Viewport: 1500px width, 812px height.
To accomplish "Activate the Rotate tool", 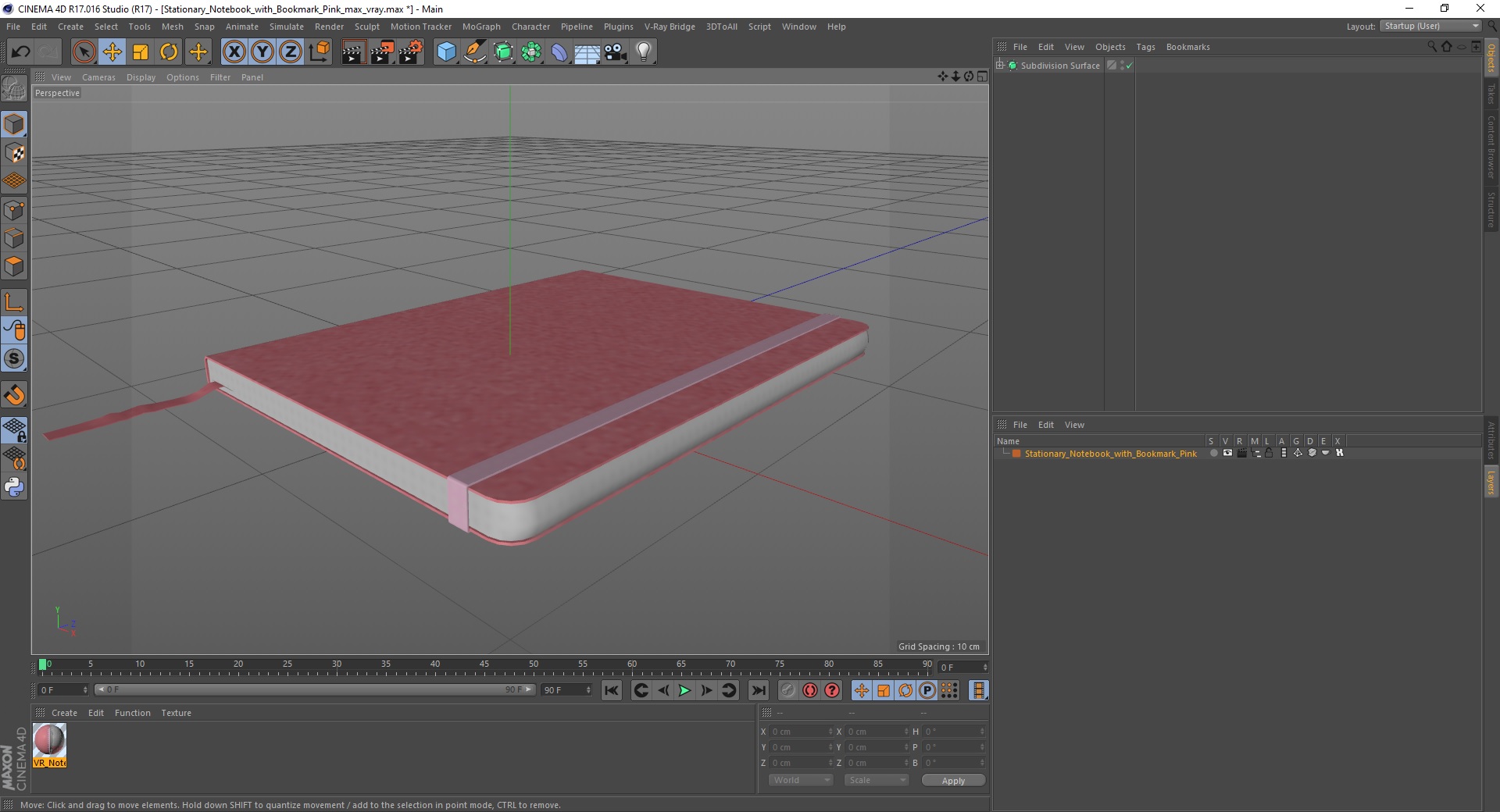I will pyautogui.click(x=169, y=52).
